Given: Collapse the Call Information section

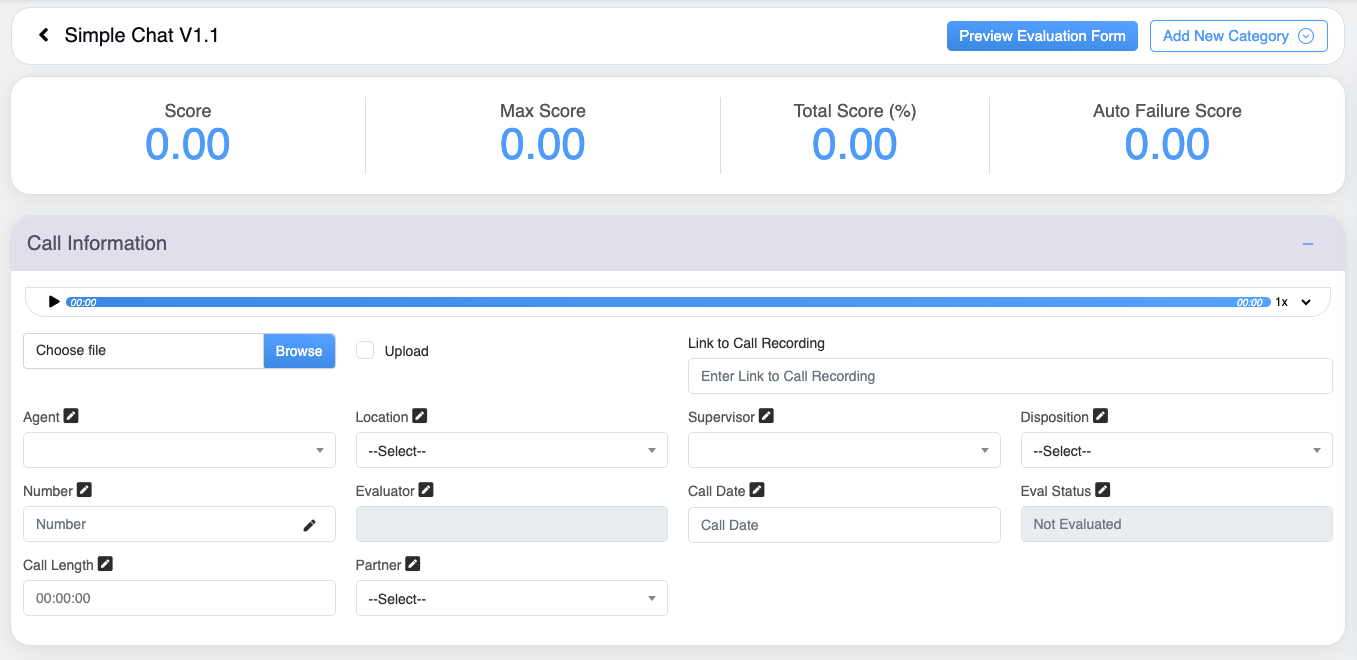Looking at the screenshot, I should (1307, 244).
